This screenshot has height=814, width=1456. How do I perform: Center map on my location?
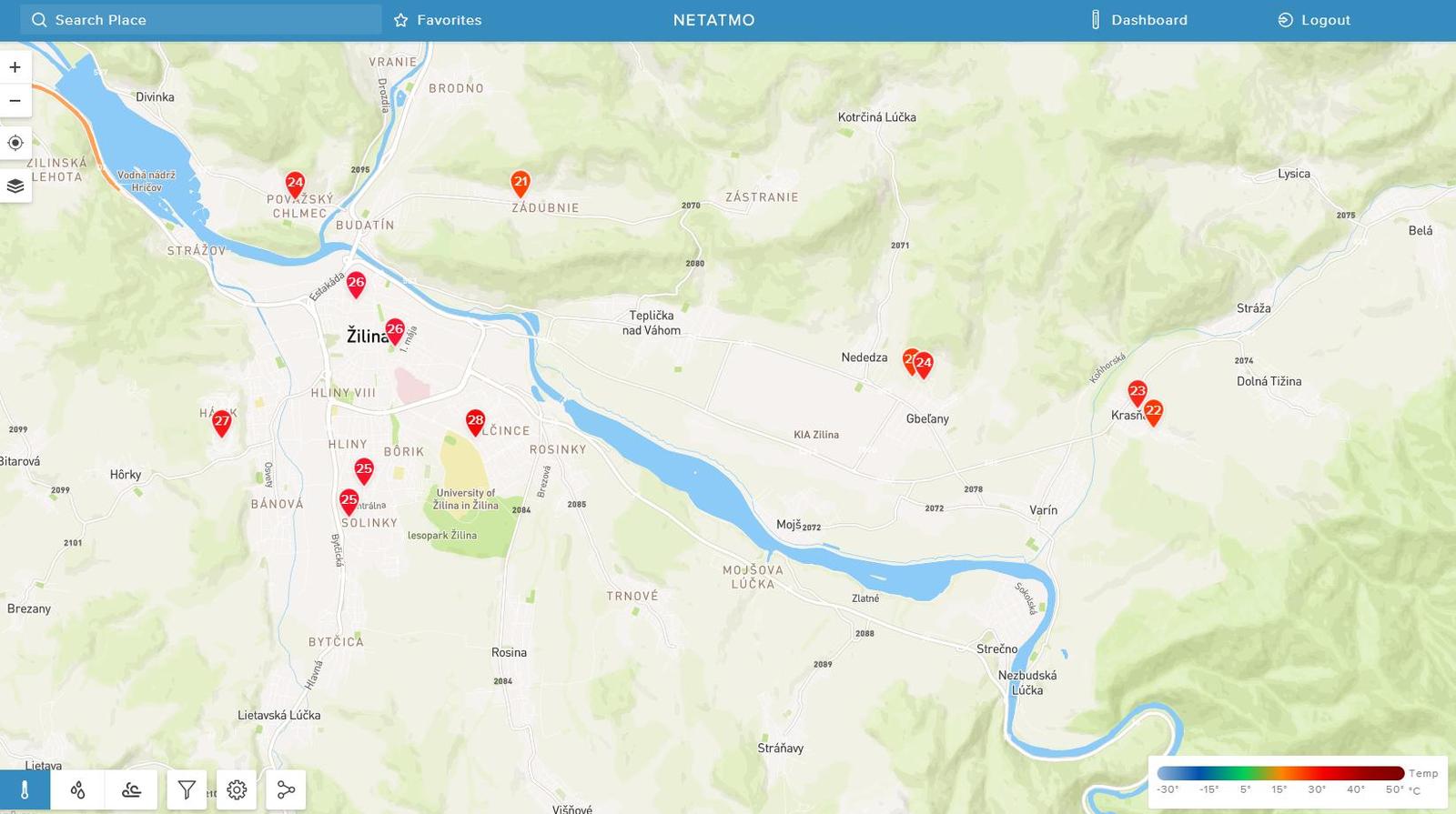click(x=15, y=143)
